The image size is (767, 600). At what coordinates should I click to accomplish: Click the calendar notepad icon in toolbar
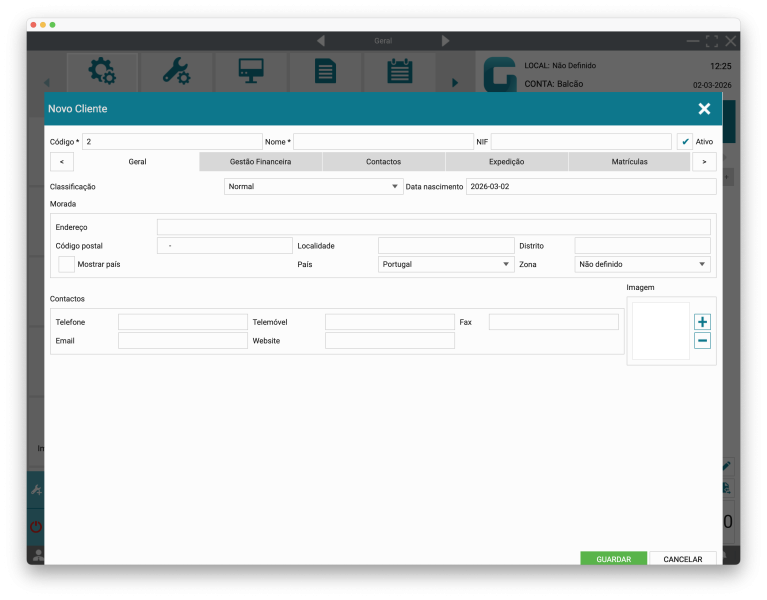(x=399, y=71)
